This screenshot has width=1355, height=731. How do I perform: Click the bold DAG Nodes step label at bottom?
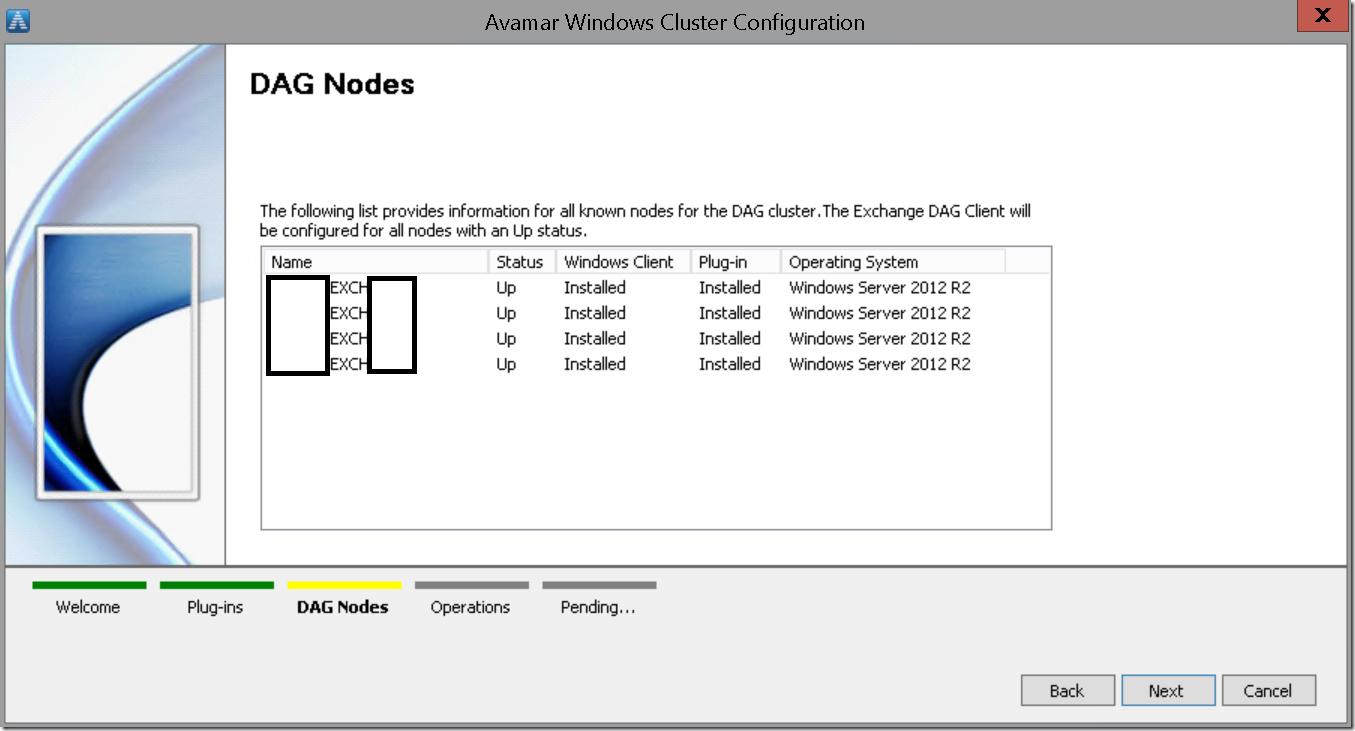click(x=343, y=607)
